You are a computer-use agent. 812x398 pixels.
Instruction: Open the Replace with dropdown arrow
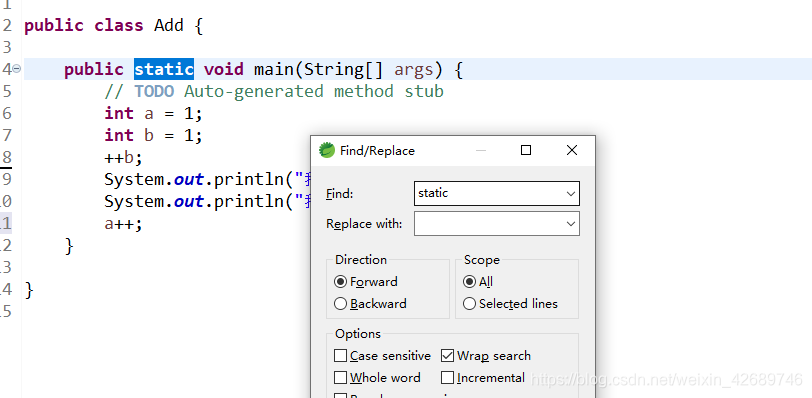pyautogui.click(x=571, y=224)
